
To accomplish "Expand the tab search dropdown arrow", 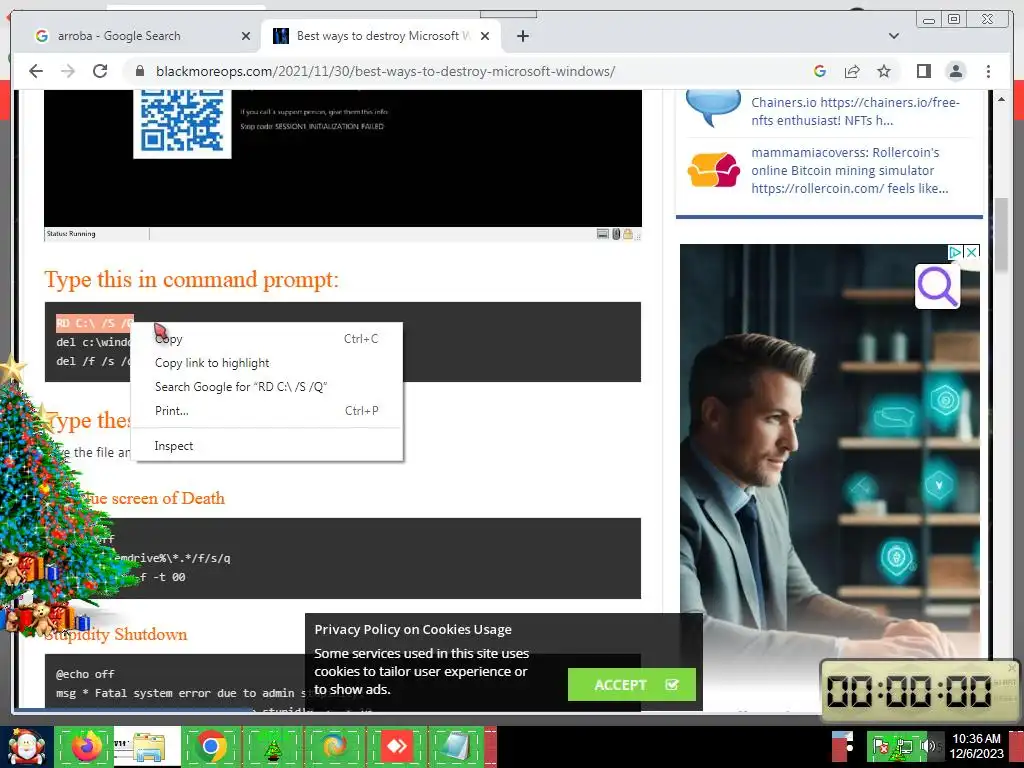I will (894, 36).
